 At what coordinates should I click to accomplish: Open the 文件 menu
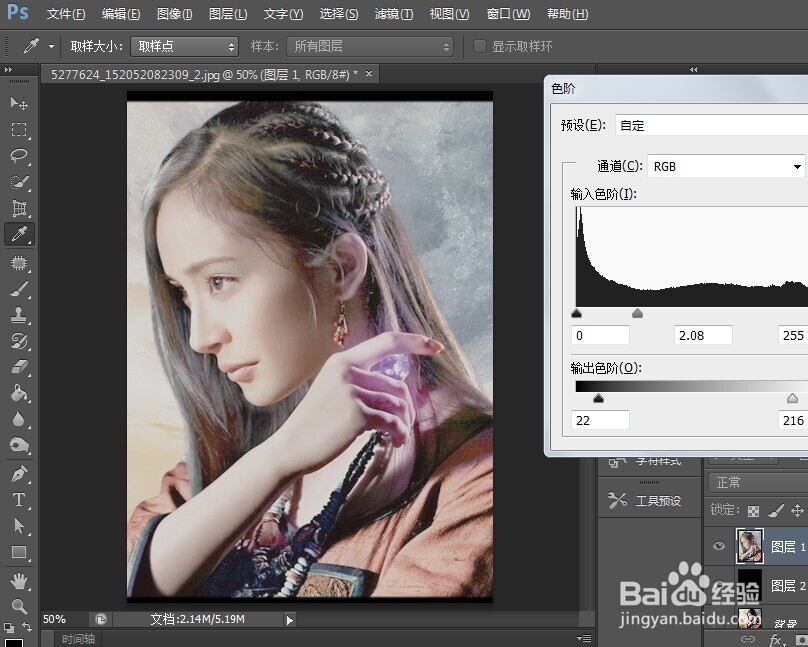[x=65, y=14]
